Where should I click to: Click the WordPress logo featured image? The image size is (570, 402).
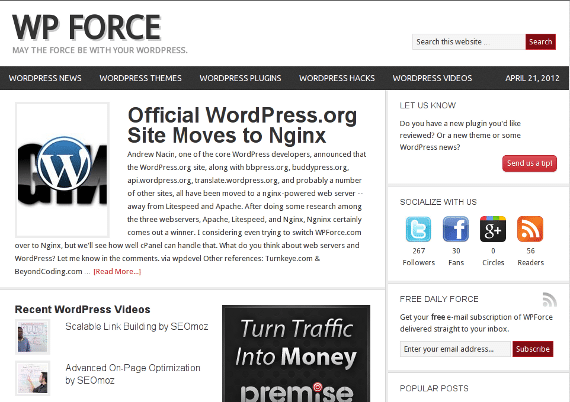click(63, 170)
